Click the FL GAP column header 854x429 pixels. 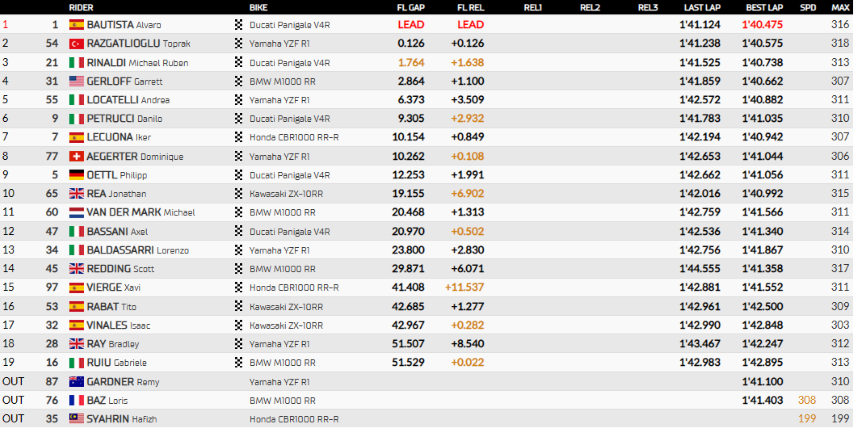410,8
